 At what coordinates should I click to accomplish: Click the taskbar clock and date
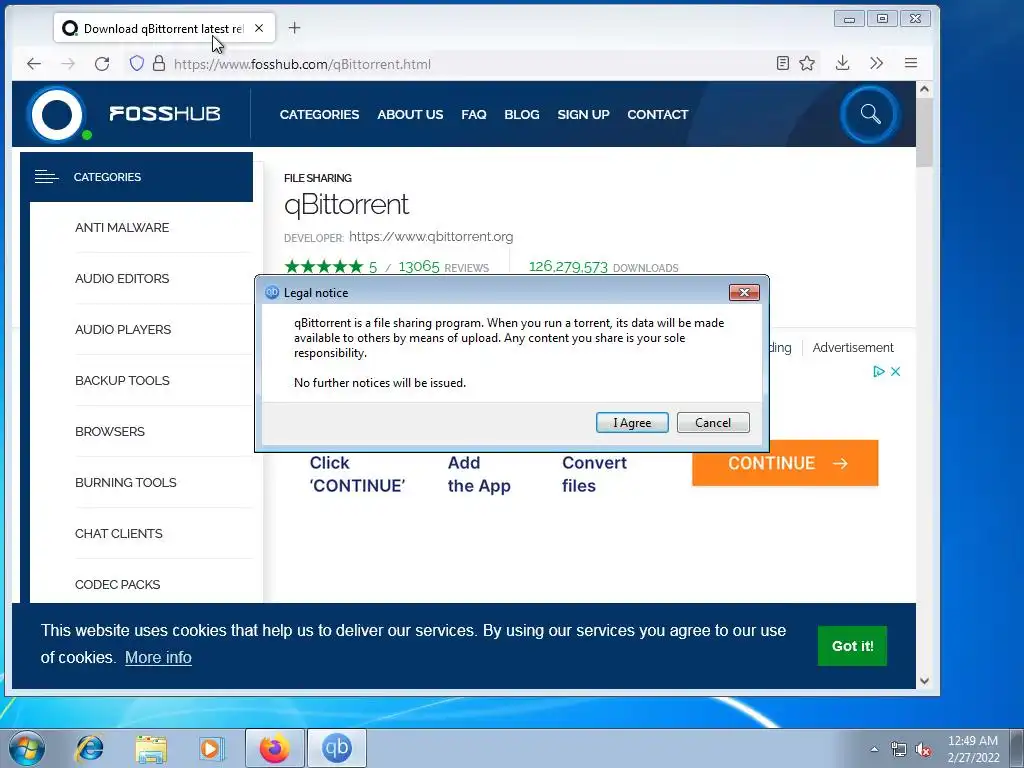click(x=973, y=749)
